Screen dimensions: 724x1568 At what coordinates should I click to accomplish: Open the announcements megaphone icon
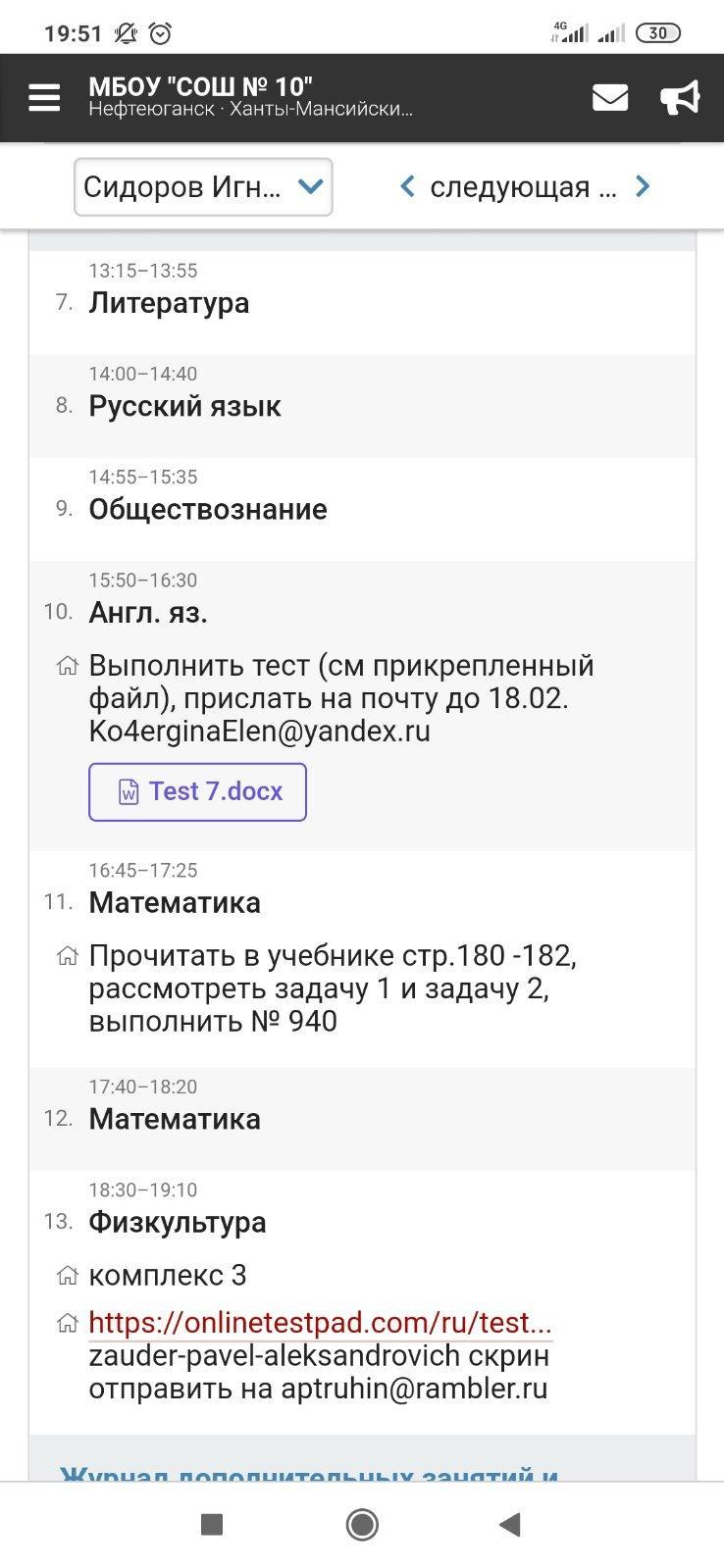coord(679,97)
